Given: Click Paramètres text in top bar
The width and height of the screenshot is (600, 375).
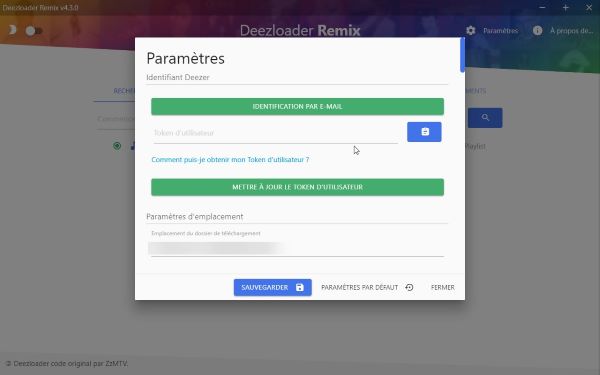Looking at the screenshot, I should (500, 31).
